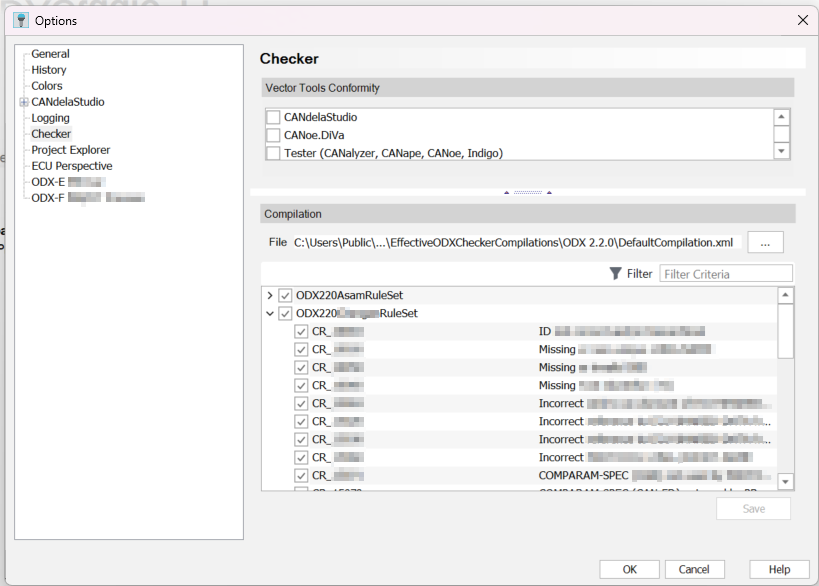Select the ODX-F tree entry
The width and height of the screenshot is (819, 586).
[x=88, y=198]
